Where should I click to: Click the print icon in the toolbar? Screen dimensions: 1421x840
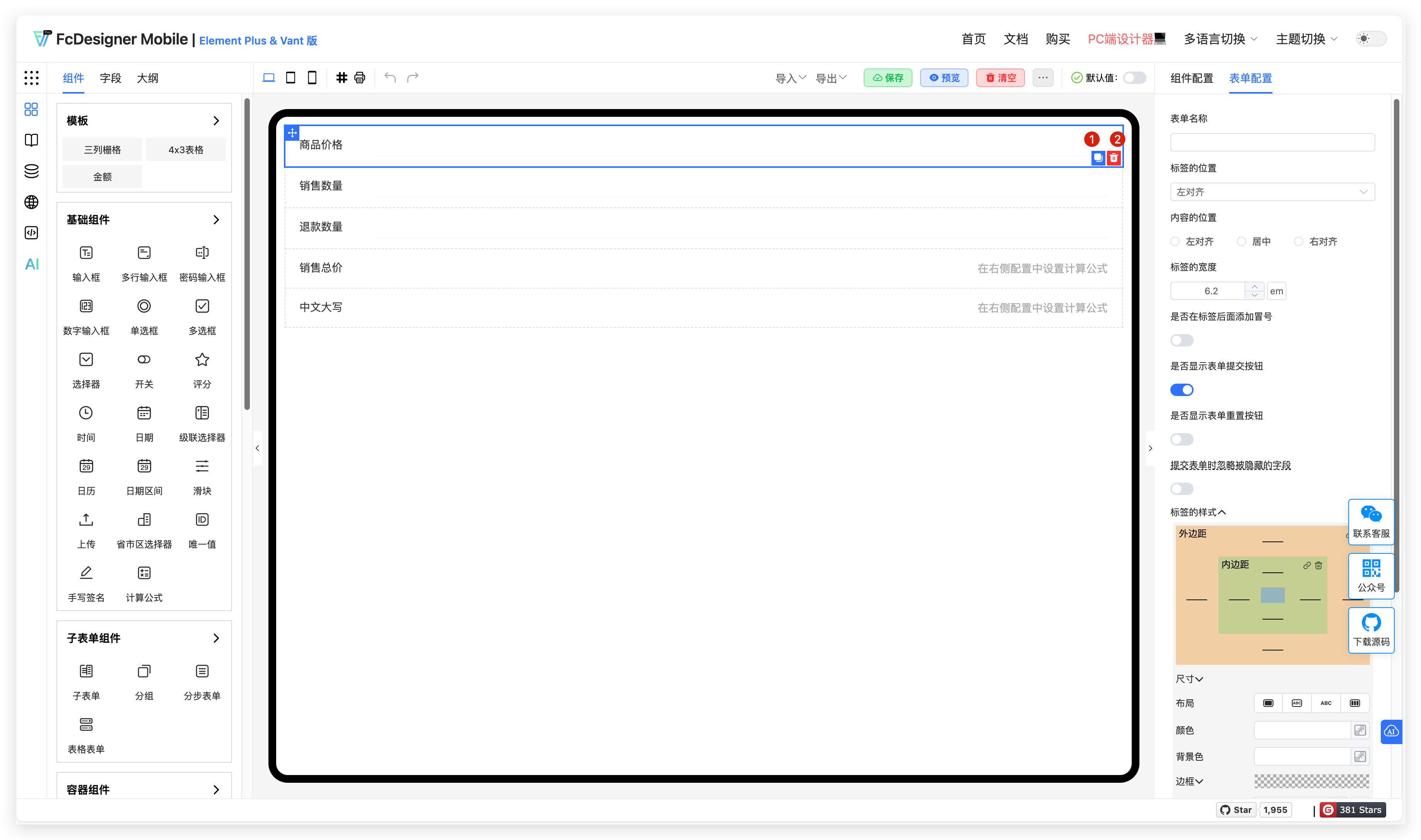[359, 78]
